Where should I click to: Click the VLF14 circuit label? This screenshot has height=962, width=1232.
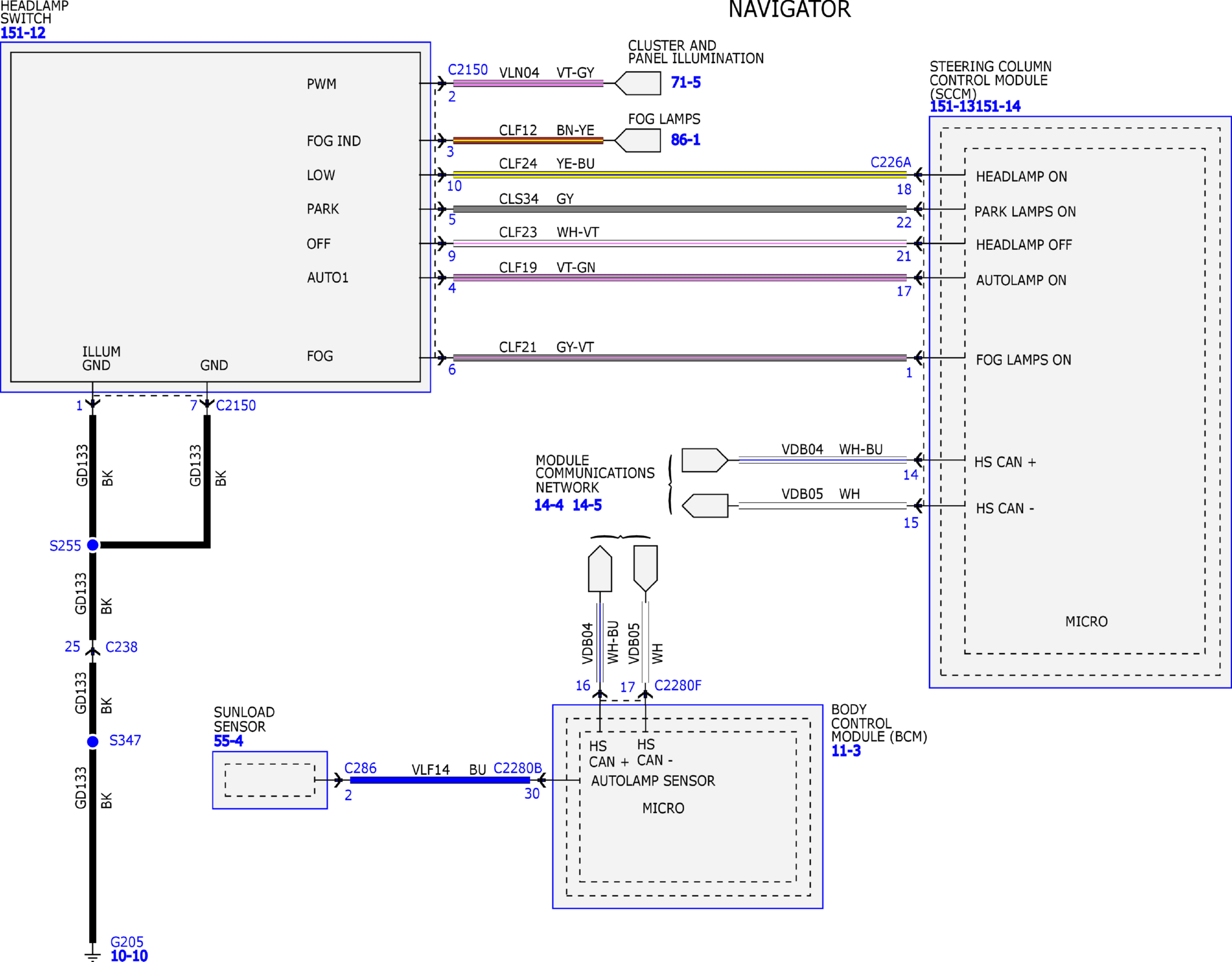point(431,770)
